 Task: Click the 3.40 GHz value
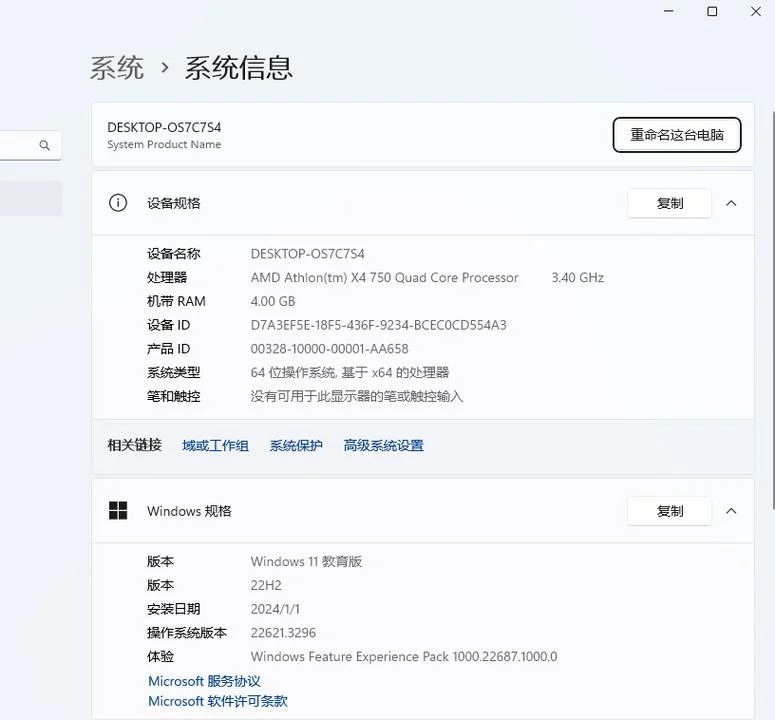[x=578, y=278]
